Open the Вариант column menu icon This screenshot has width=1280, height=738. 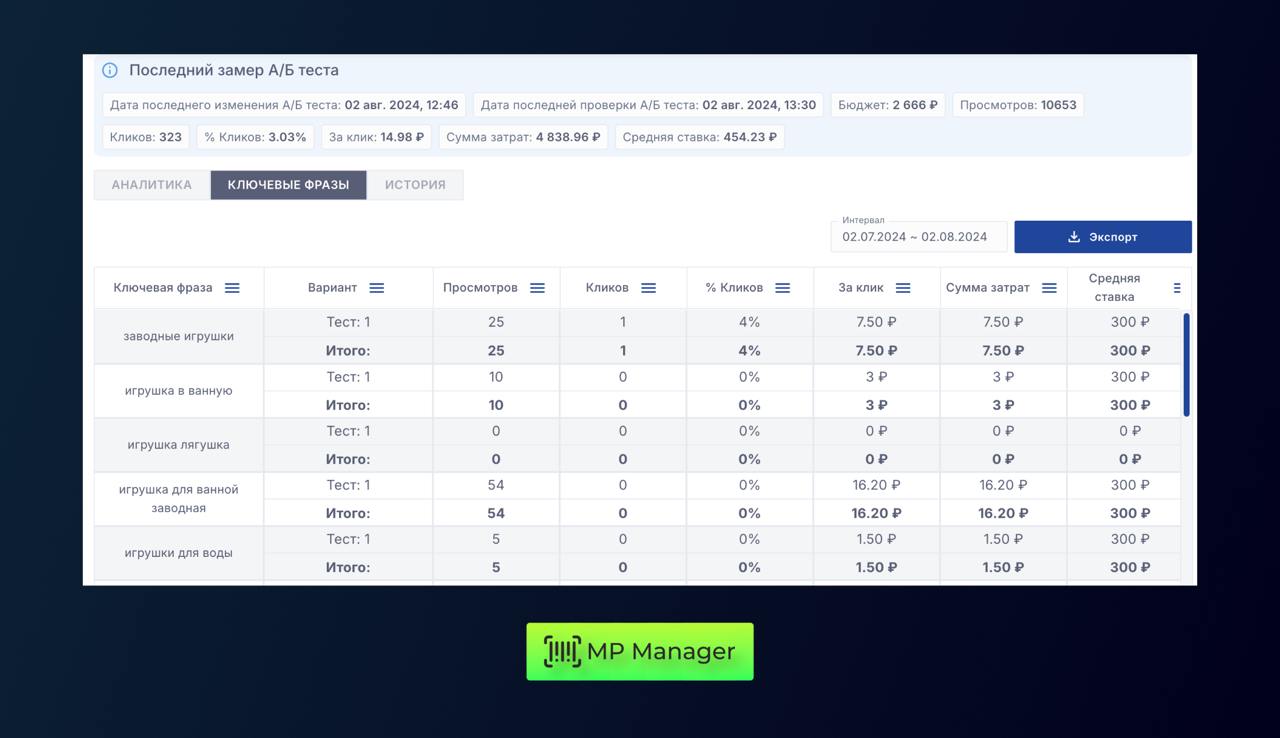click(376, 288)
